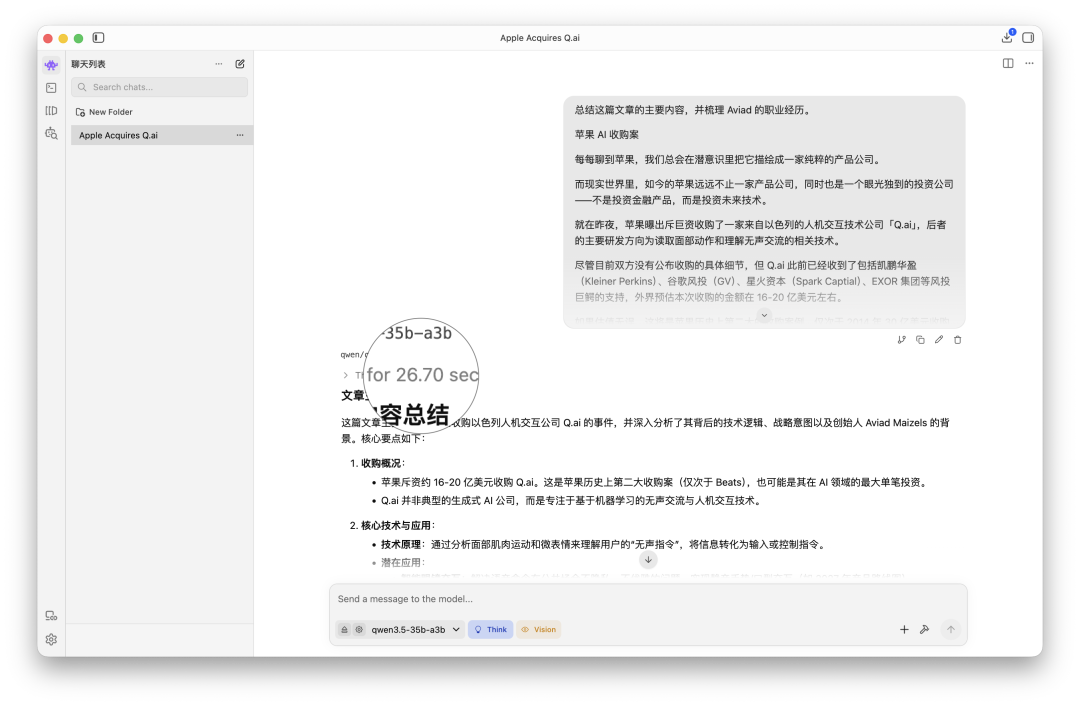This screenshot has height=706, width=1080.
Task: Click the line 苹果 AI 收购案
Action: [607, 135]
